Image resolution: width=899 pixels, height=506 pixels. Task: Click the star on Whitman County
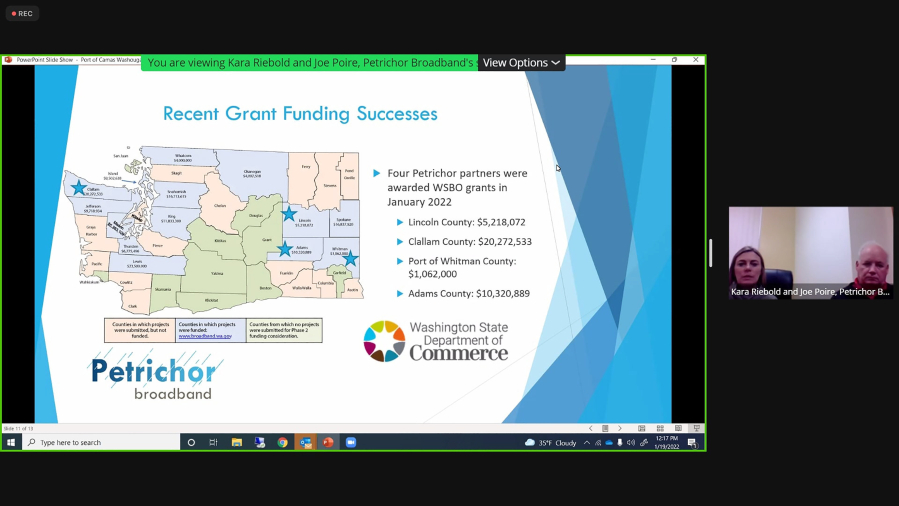pos(350,258)
